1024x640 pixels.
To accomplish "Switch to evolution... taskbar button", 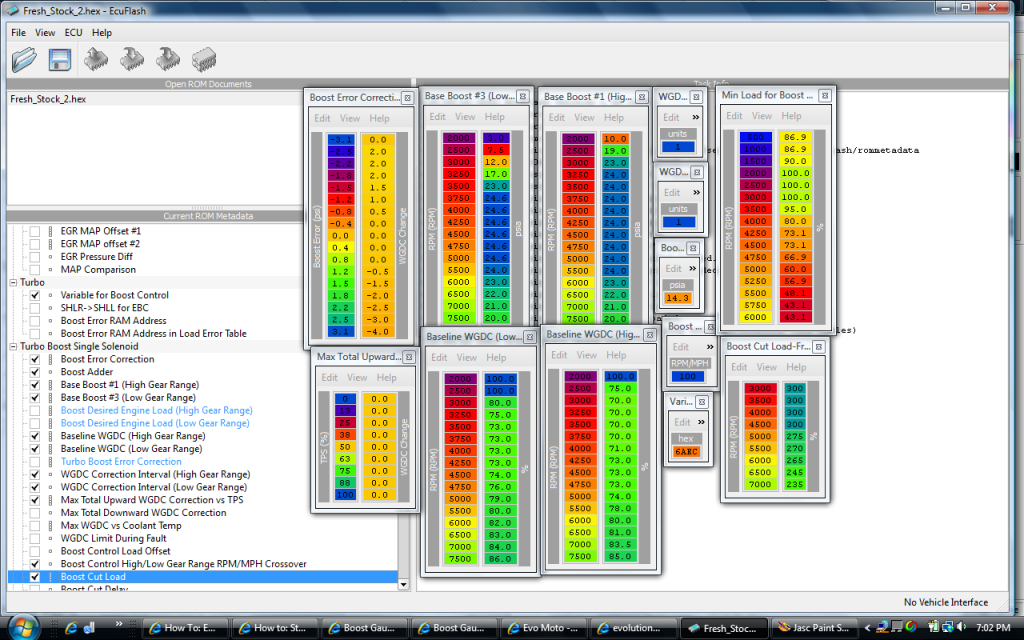I will click(x=632, y=628).
